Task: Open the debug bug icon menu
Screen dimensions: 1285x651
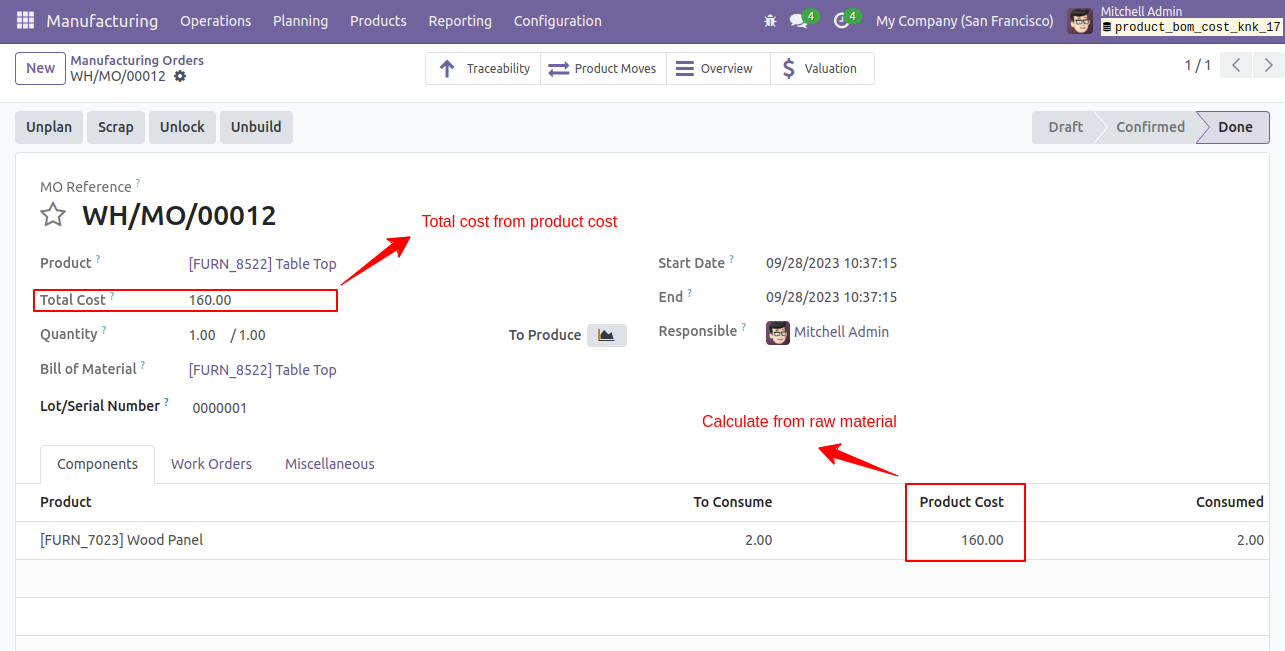Action: 769,21
